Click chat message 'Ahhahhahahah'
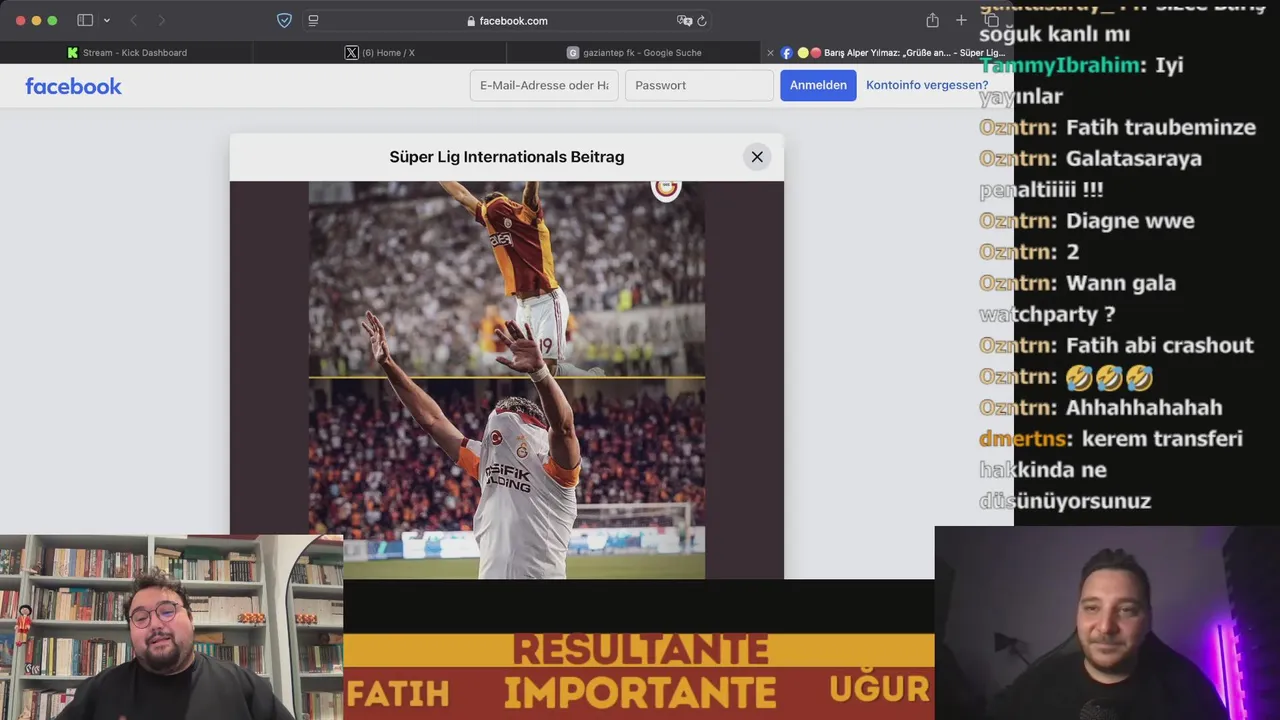 (x=1144, y=407)
